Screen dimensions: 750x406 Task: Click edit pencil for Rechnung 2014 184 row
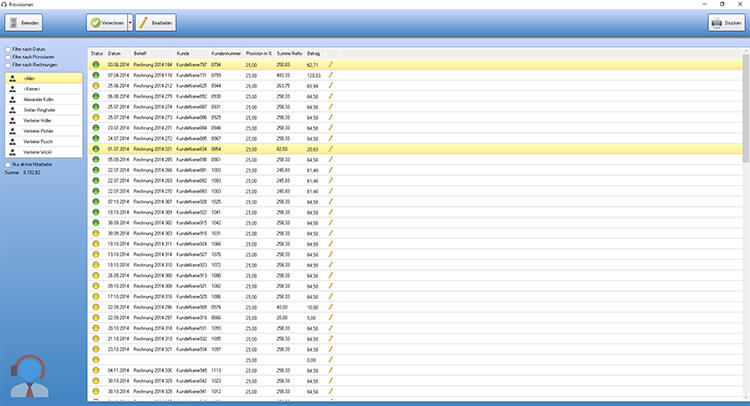pos(331,65)
